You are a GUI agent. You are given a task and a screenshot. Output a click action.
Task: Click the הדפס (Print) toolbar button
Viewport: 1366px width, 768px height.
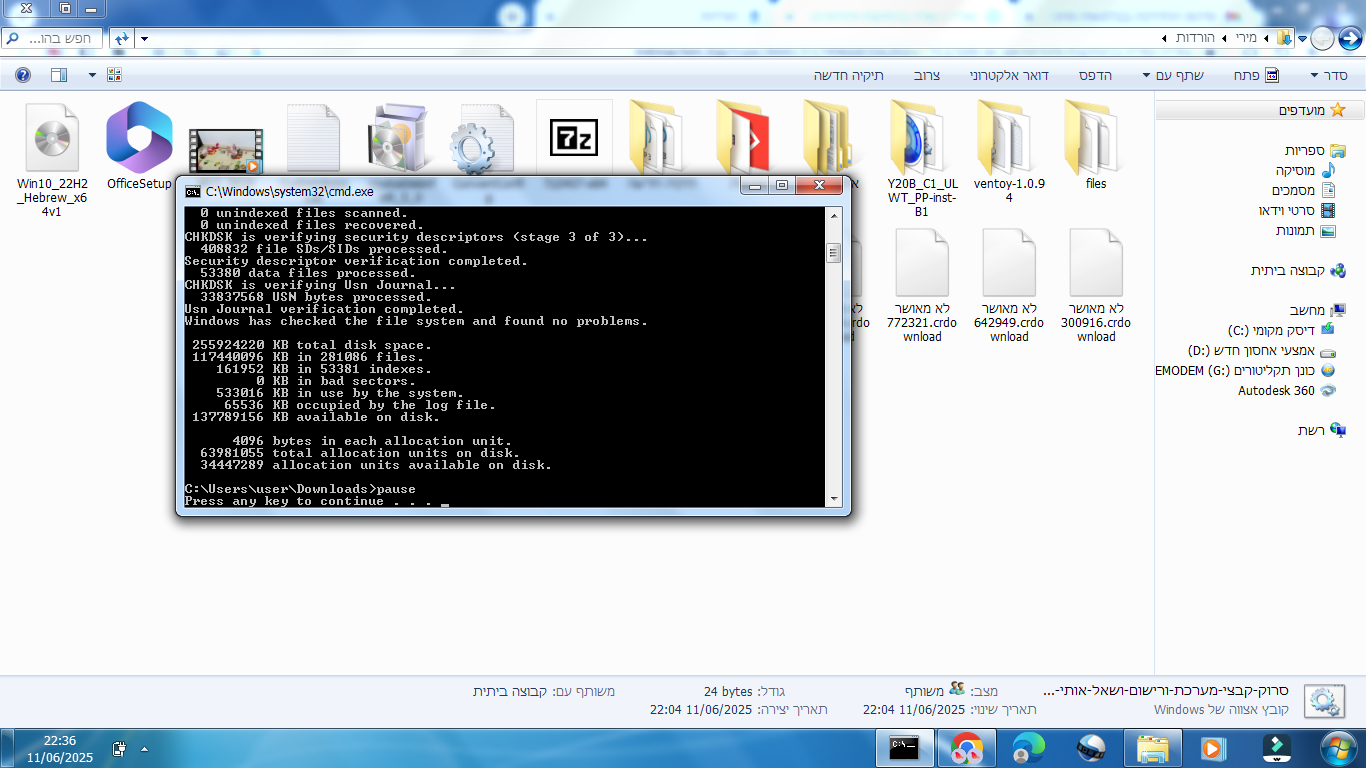click(1095, 75)
